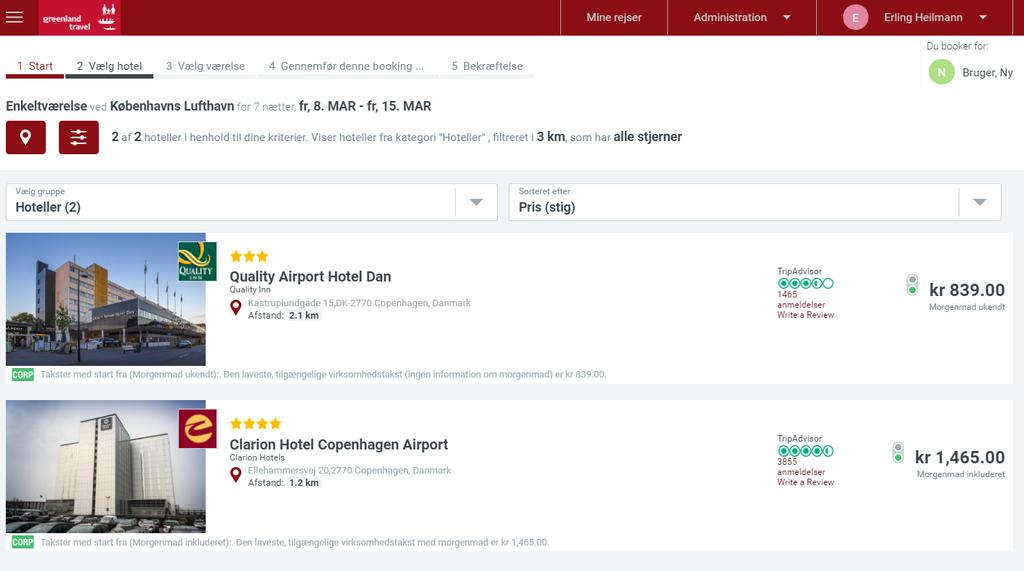Screen dimensions: 1024x571
Task: Click the Bruger, Ny traveller name
Action: pyautogui.click(x=987, y=73)
